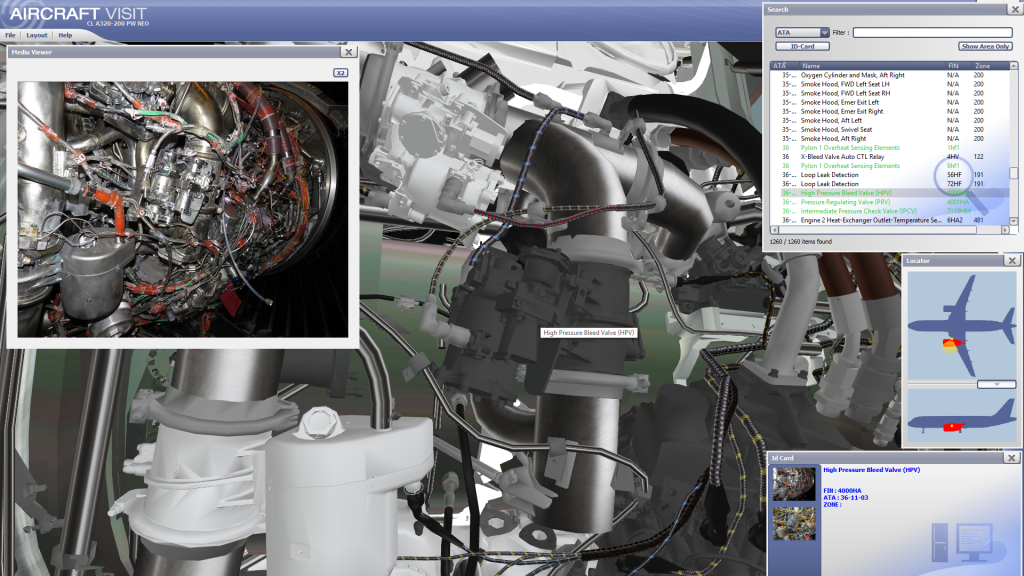Select Intermediate Pressure Check Valve (IPCV) row

click(889, 212)
